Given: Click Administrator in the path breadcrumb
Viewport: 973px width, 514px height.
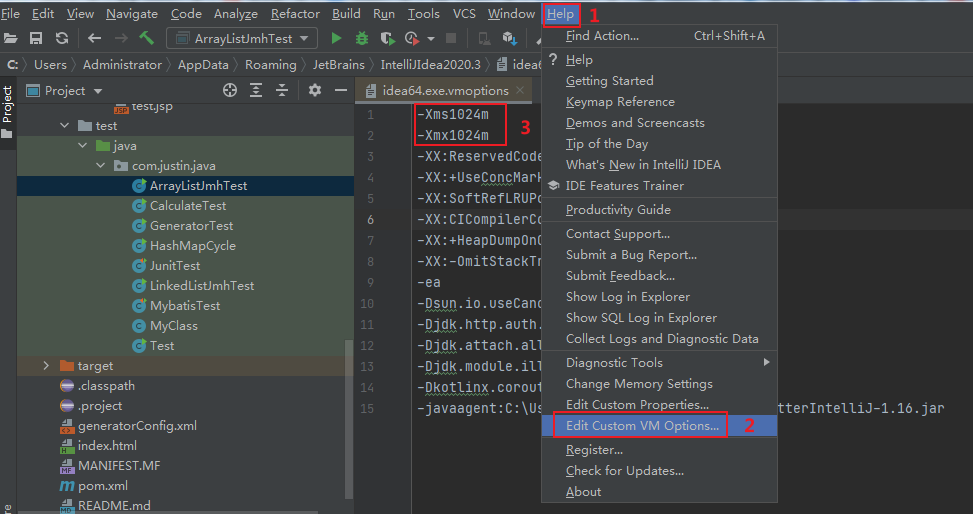Looking at the screenshot, I should pyautogui.click(x=122, y=65).
